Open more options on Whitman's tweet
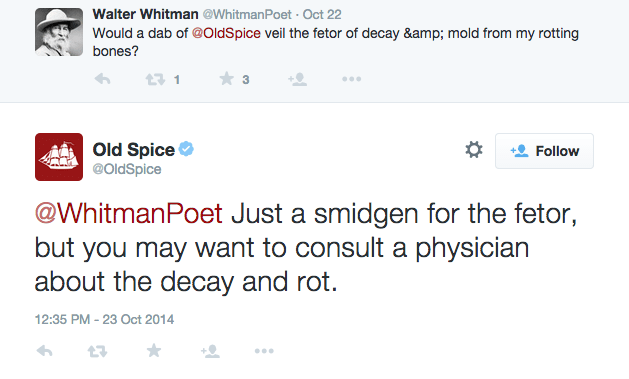 [351, 79]
